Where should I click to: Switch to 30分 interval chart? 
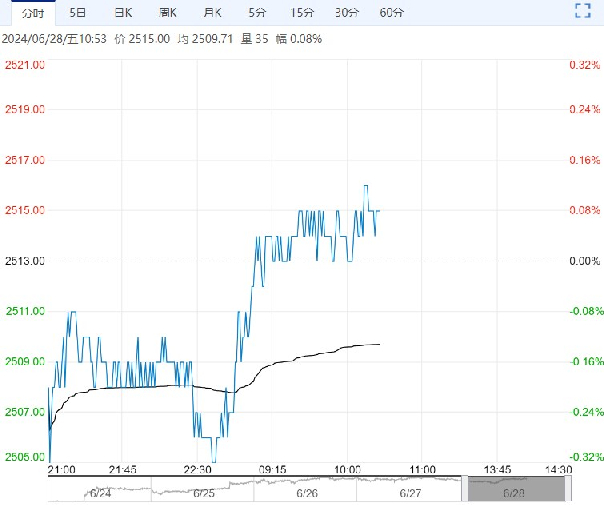coord(347,13)
